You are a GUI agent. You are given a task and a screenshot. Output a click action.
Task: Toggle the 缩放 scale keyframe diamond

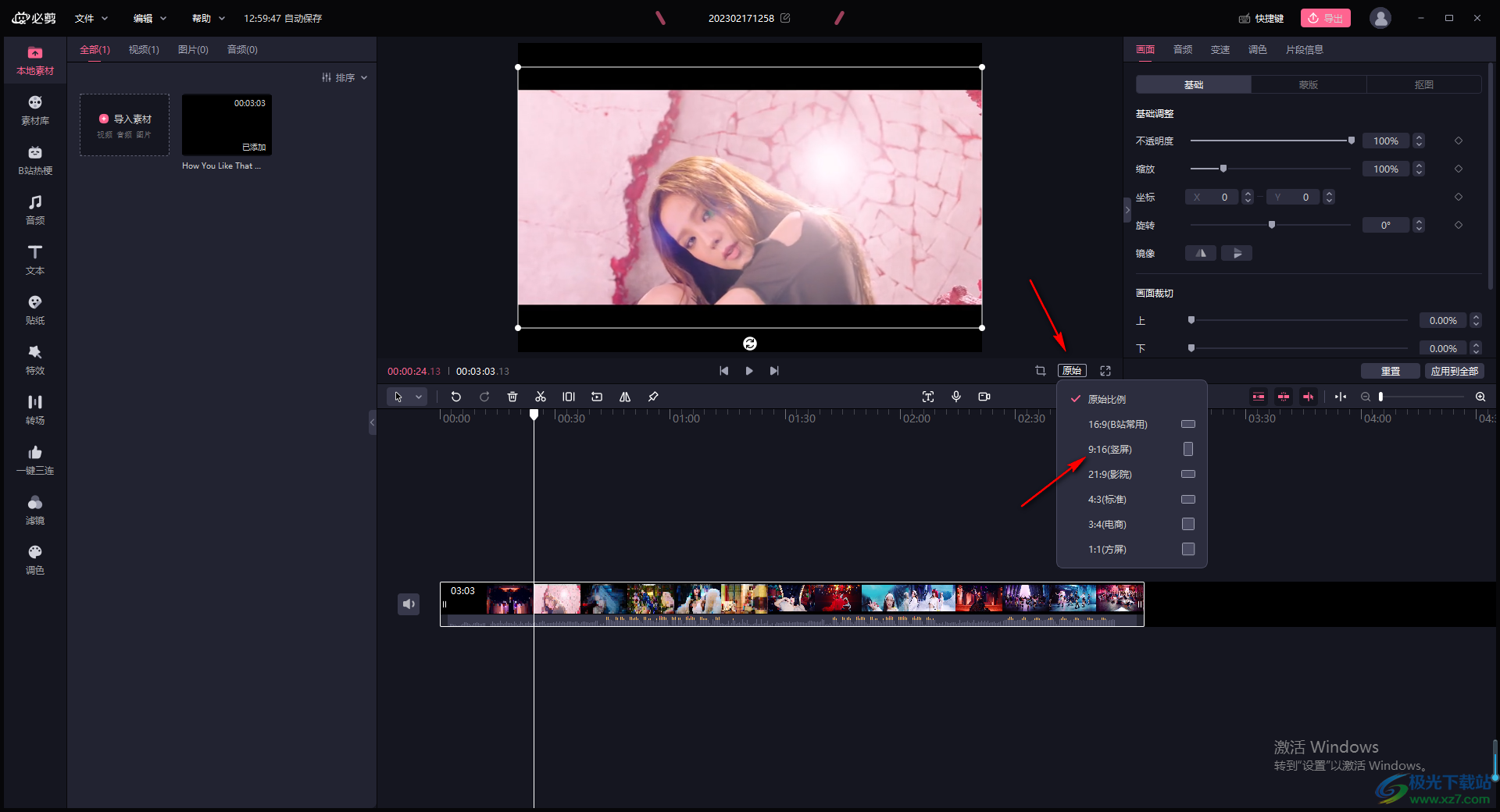(x=1458, y=169)
